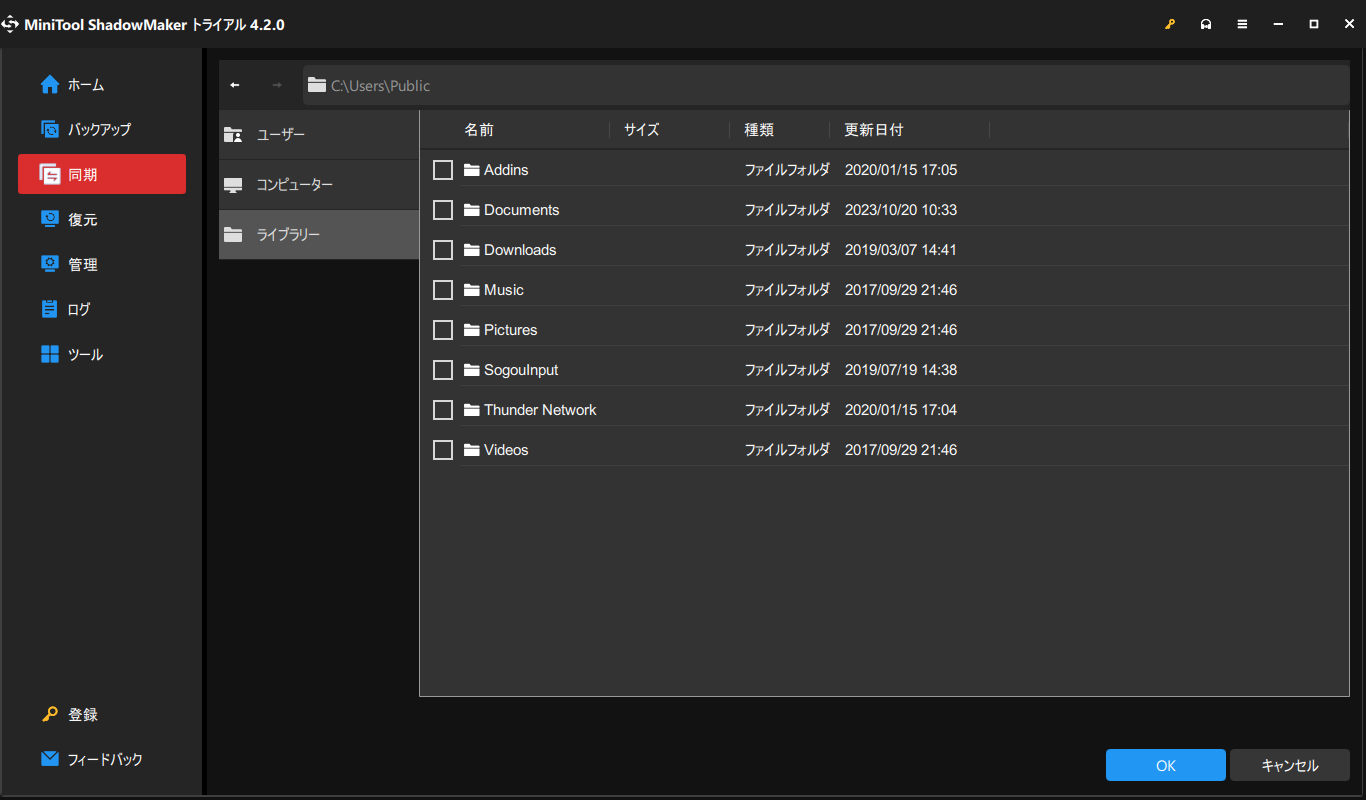Click the SogouInput folder name
The width and height of the screenshot is (1366, 800).
521,370
